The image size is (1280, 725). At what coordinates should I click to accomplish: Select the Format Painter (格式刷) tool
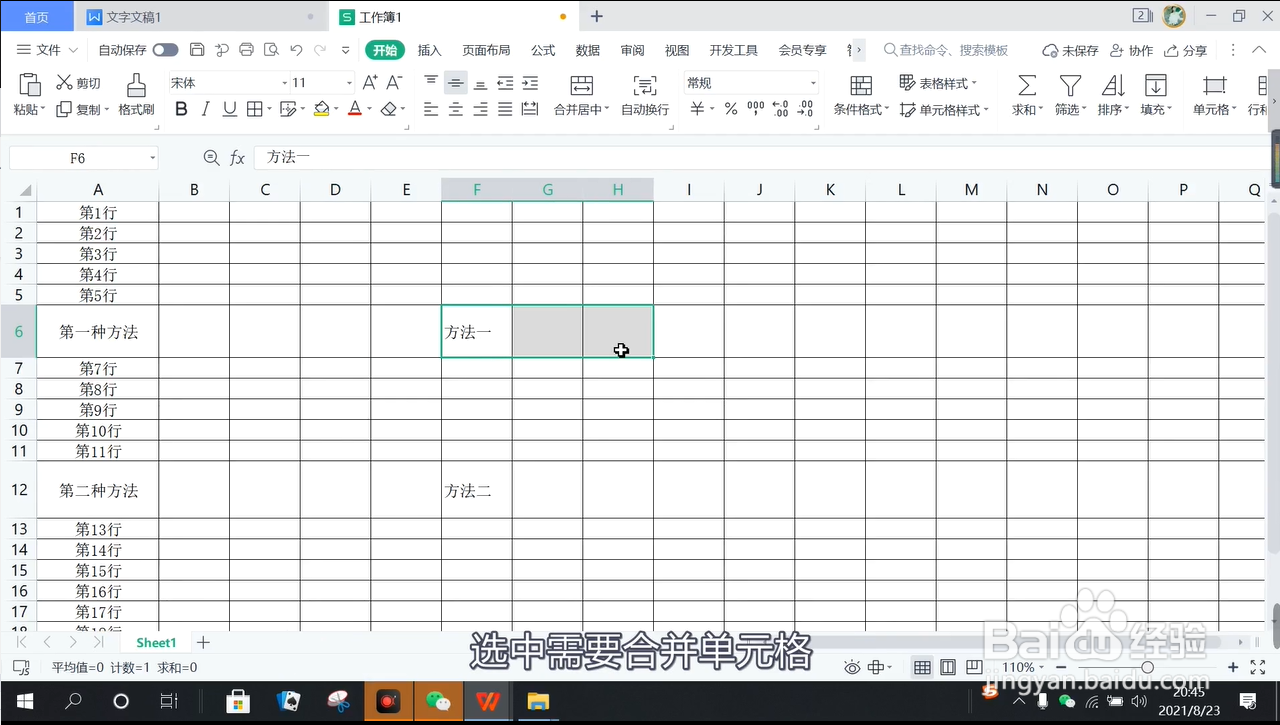pyautogui.click(x=135, y=96)
